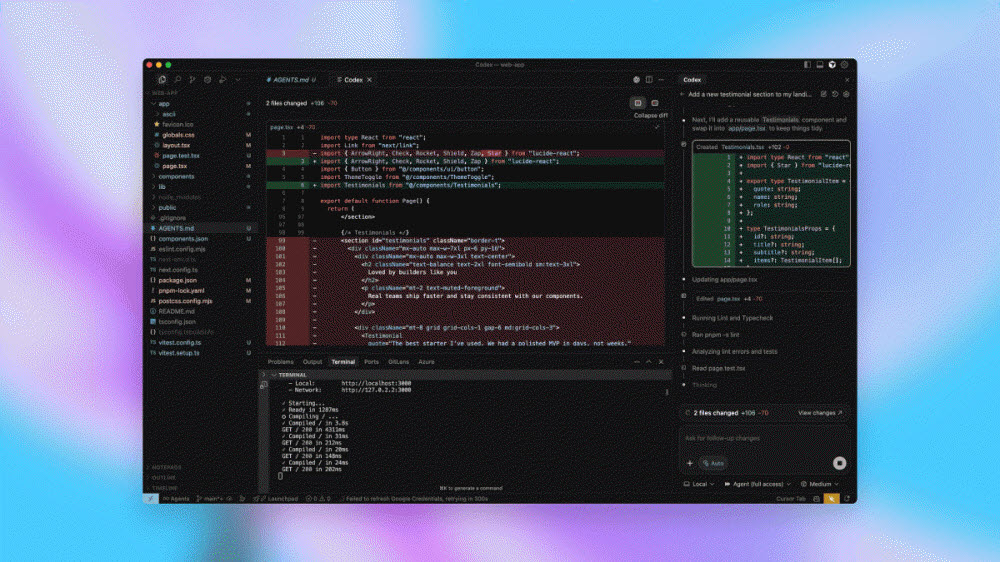Click the stop button in the Codex input

coord(839,463)
